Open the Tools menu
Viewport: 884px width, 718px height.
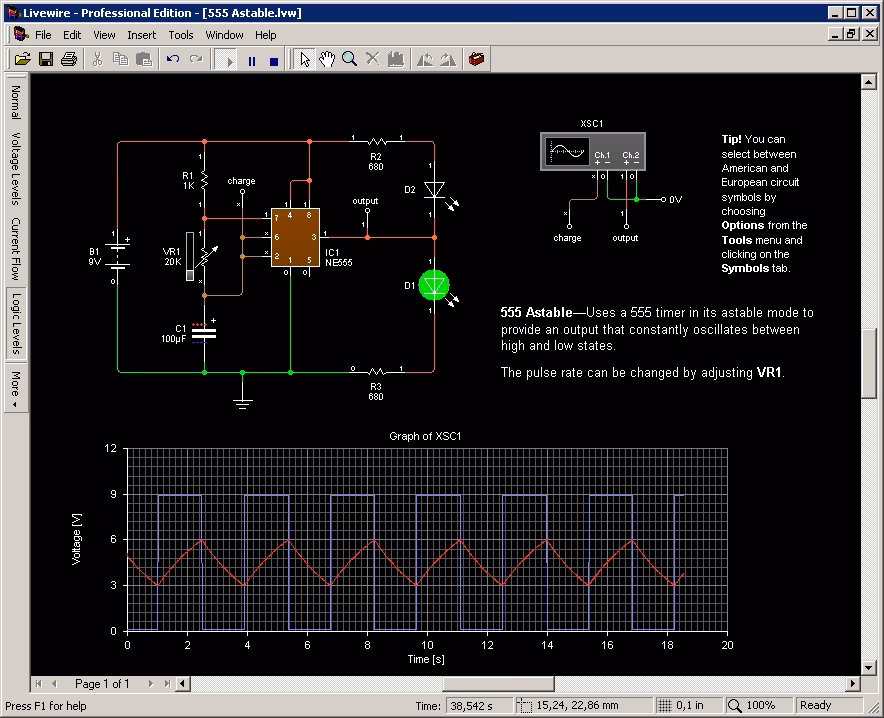(x=181, y=35)
